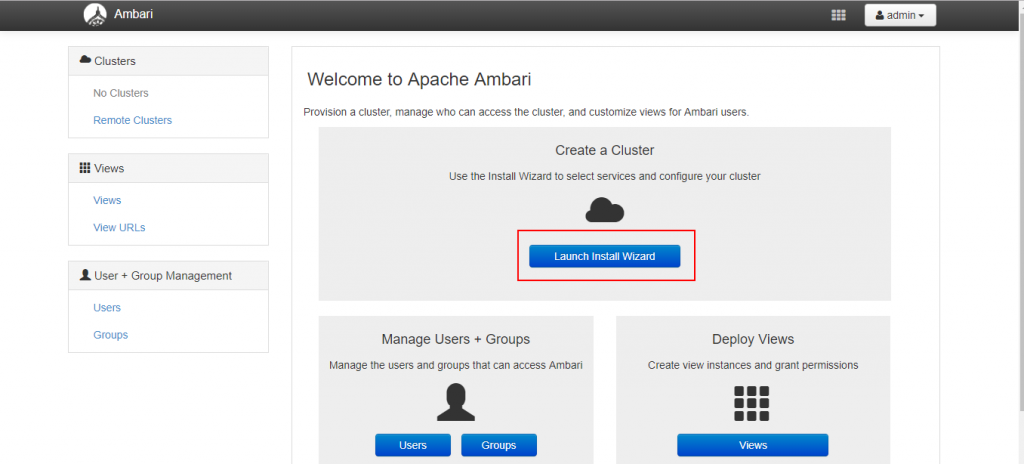Click the No Clusters text
This screenshot has height=464, width=1024.
coord(121,93)
